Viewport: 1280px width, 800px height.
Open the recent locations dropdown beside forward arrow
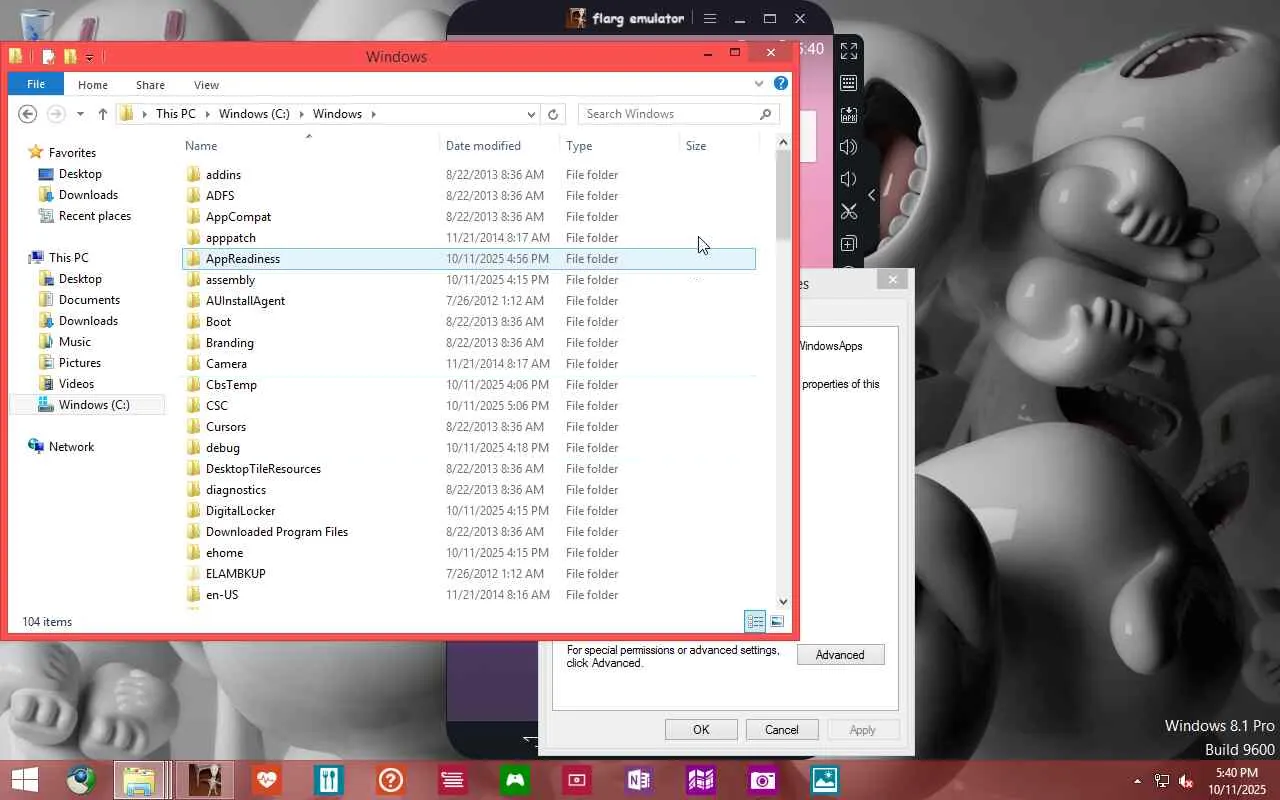80,114
